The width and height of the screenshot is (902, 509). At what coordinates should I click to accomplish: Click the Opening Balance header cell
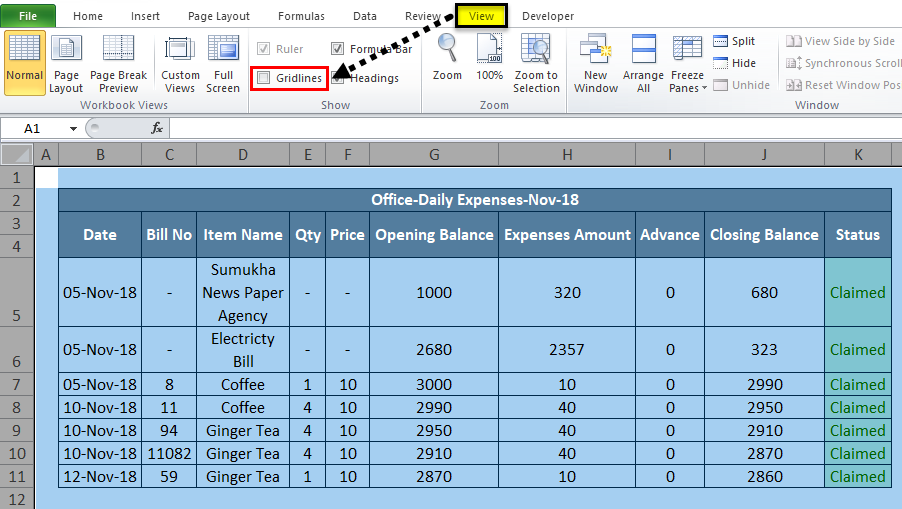(434, 235)
